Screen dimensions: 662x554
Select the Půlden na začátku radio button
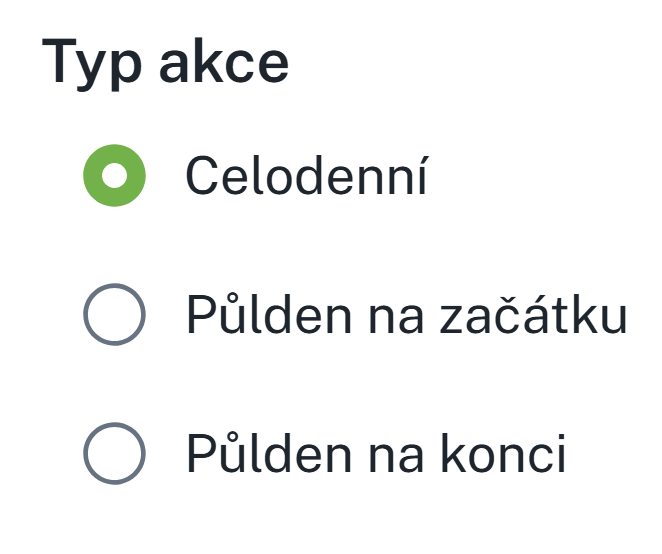115,316
